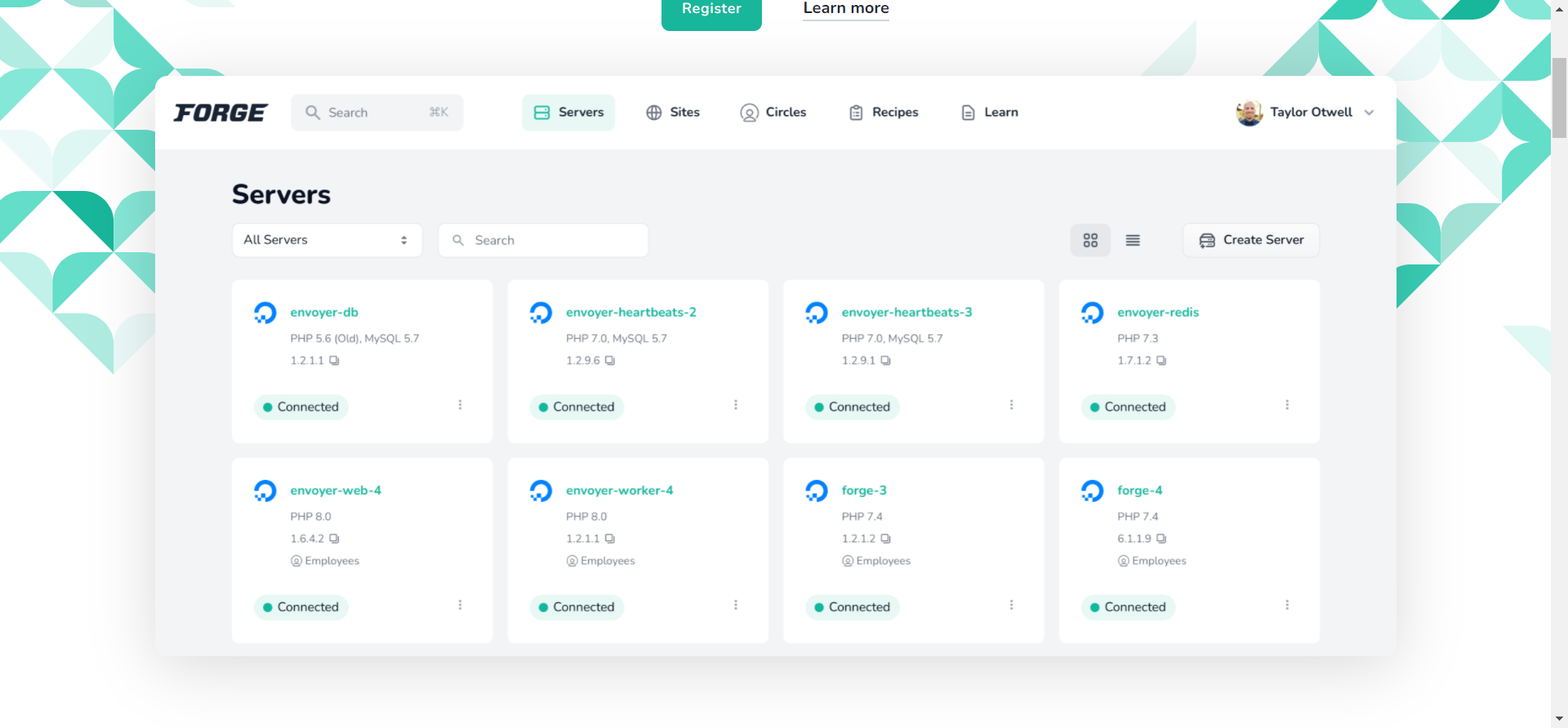Image resolution: width=1568 pixels, height=728 pixels.
Task: Open the forge-4 server
Action: 1139,491
